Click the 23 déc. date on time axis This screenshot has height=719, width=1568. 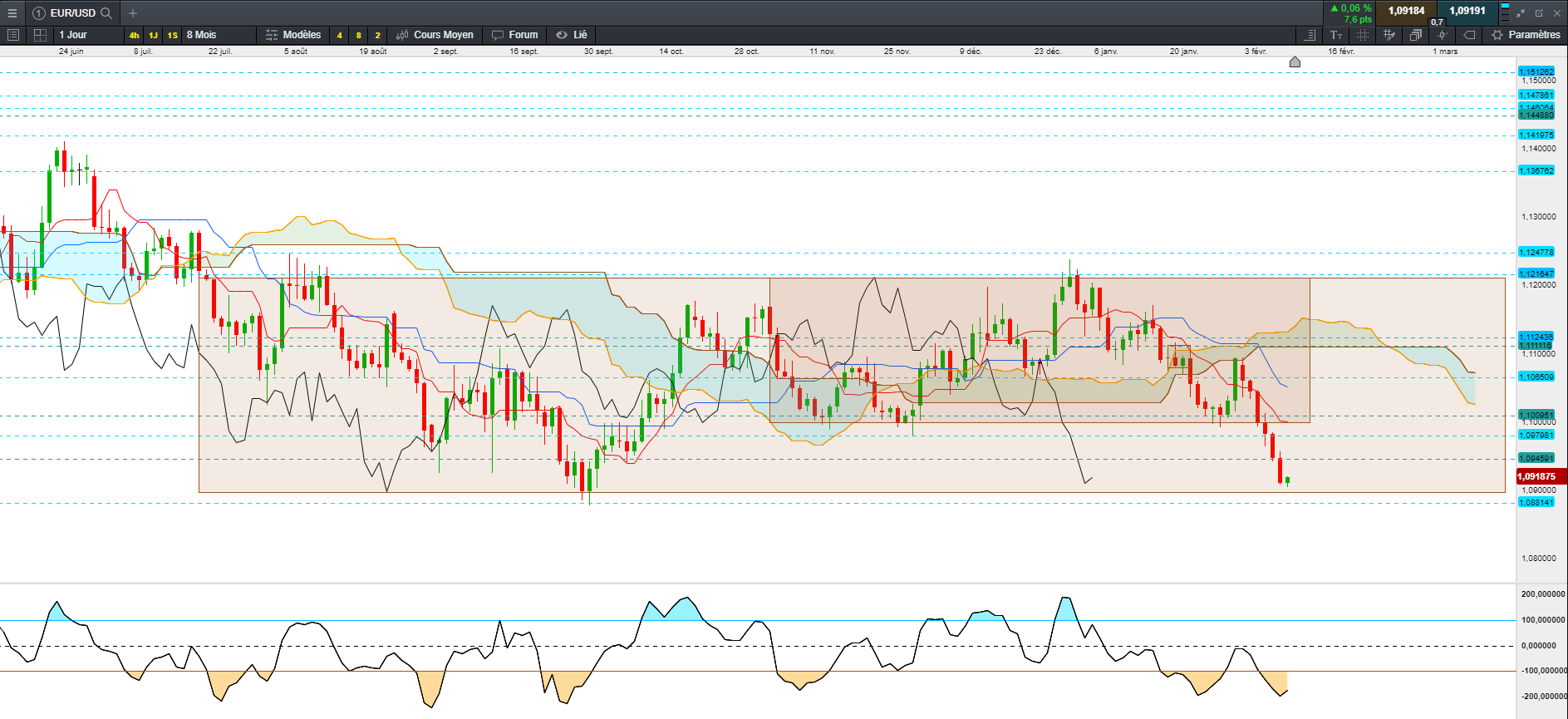point(1048,52)
